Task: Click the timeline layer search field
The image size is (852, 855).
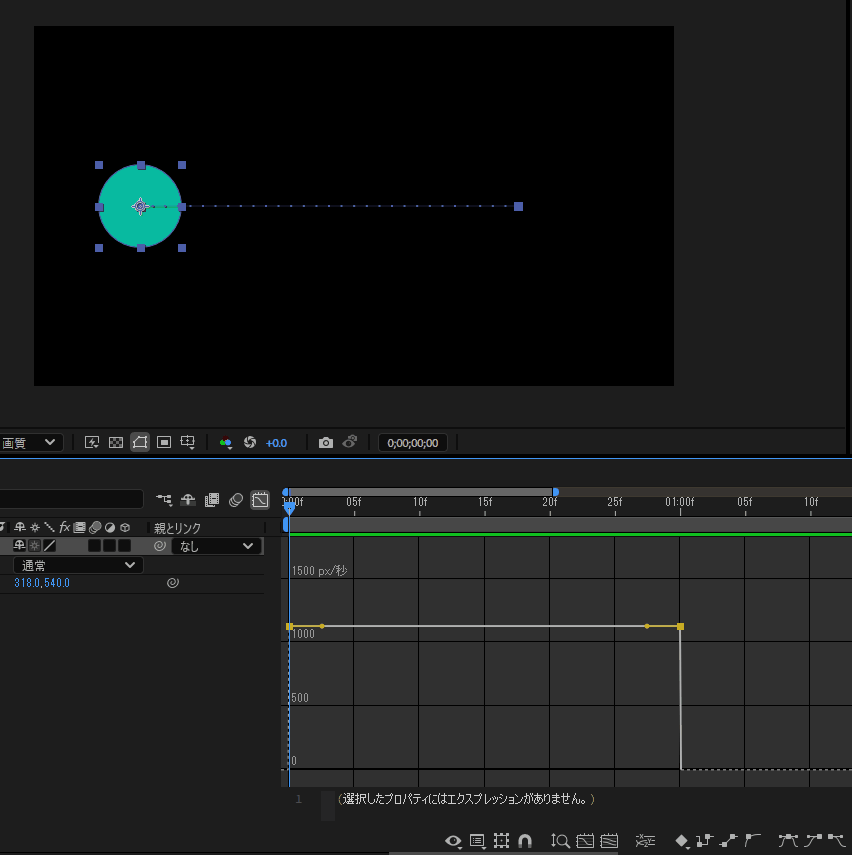Action: coord(71,499)
